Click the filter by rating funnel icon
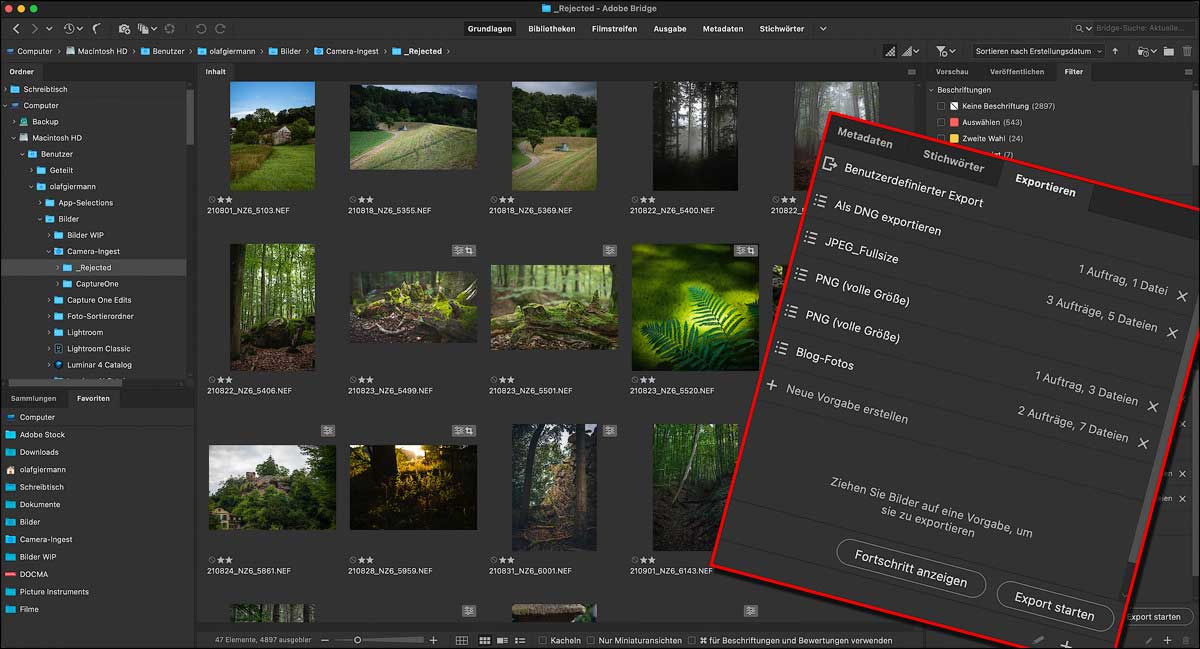The width and height of the screenshot is (1200, 649). [942, 51]
